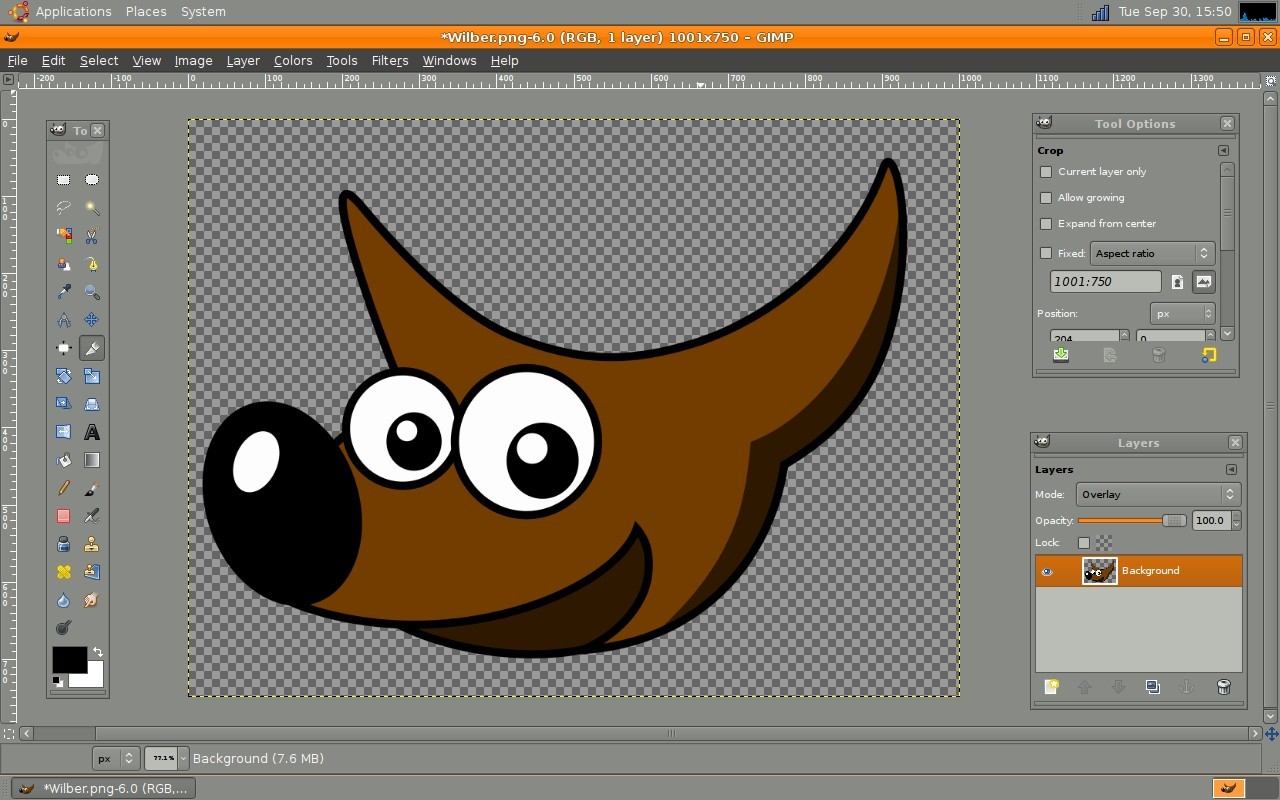Enable Current layer only checkbox
The height and width of the screenshot is (800, 1280).
coord(1046,172)
